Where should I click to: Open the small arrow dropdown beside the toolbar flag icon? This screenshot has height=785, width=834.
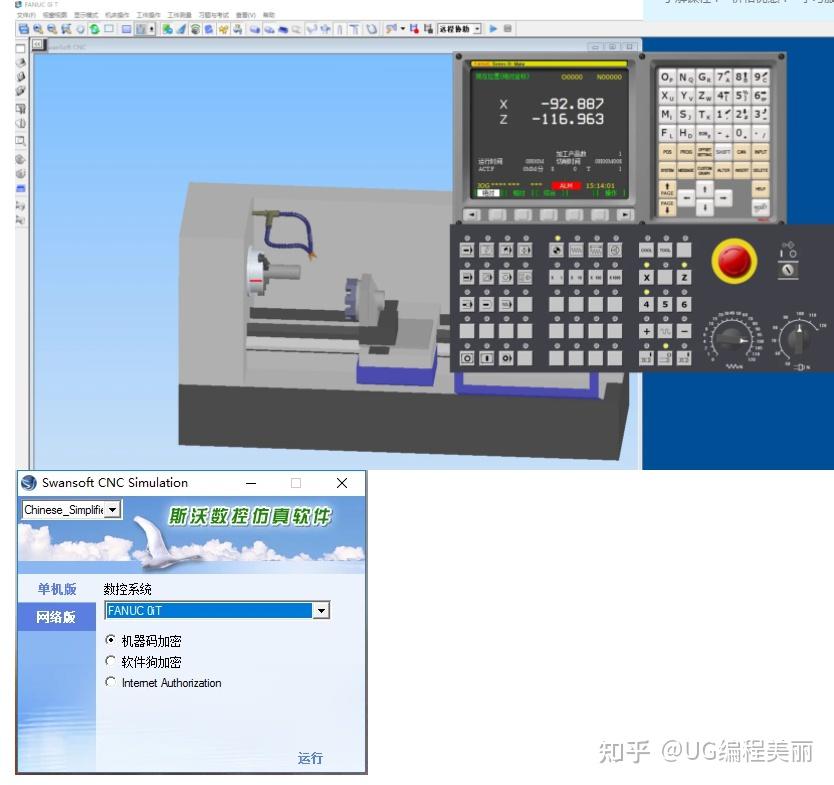point(403,29)
